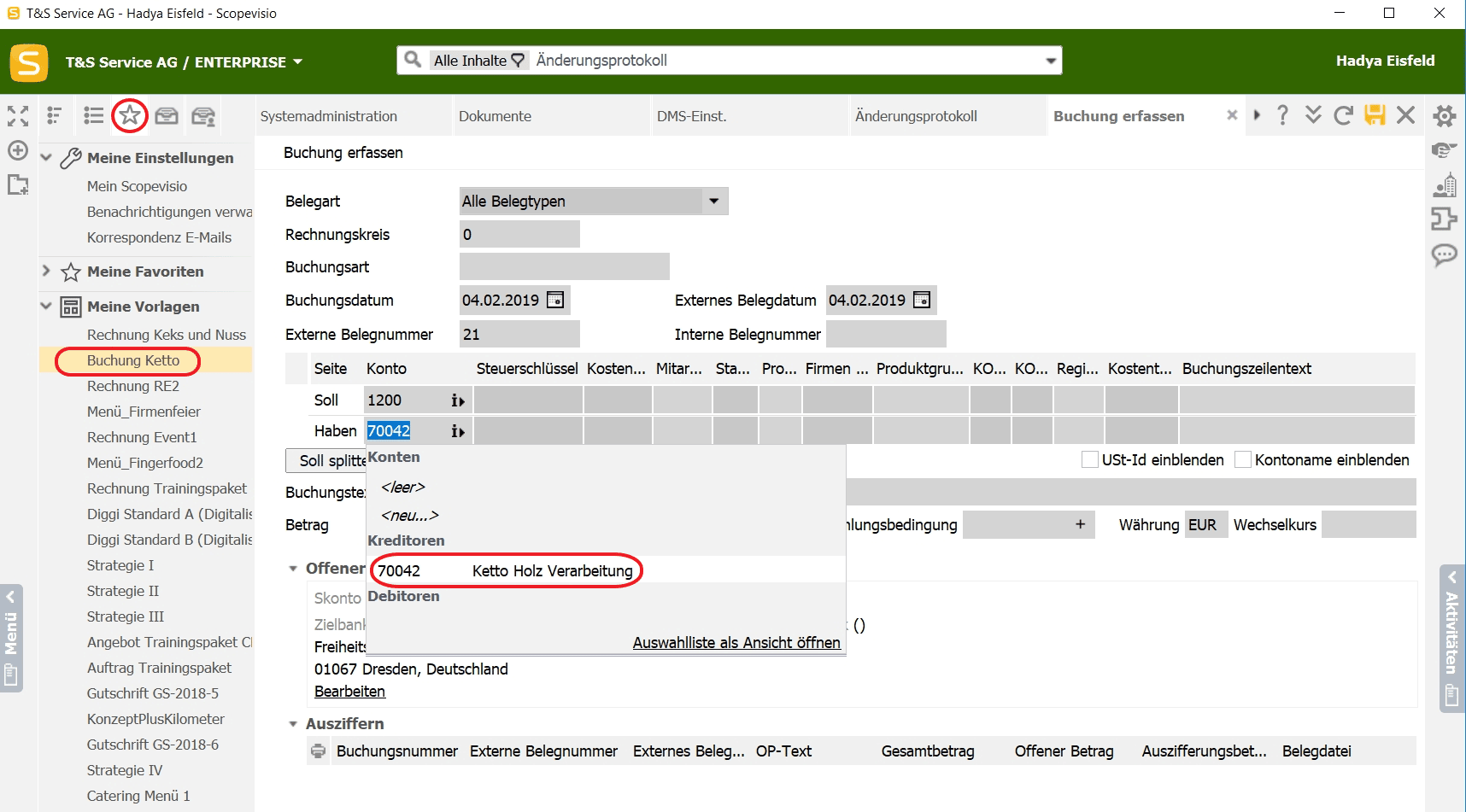
Task: Collapse Meine Einstellungen section
Action: tap(46, 158)
